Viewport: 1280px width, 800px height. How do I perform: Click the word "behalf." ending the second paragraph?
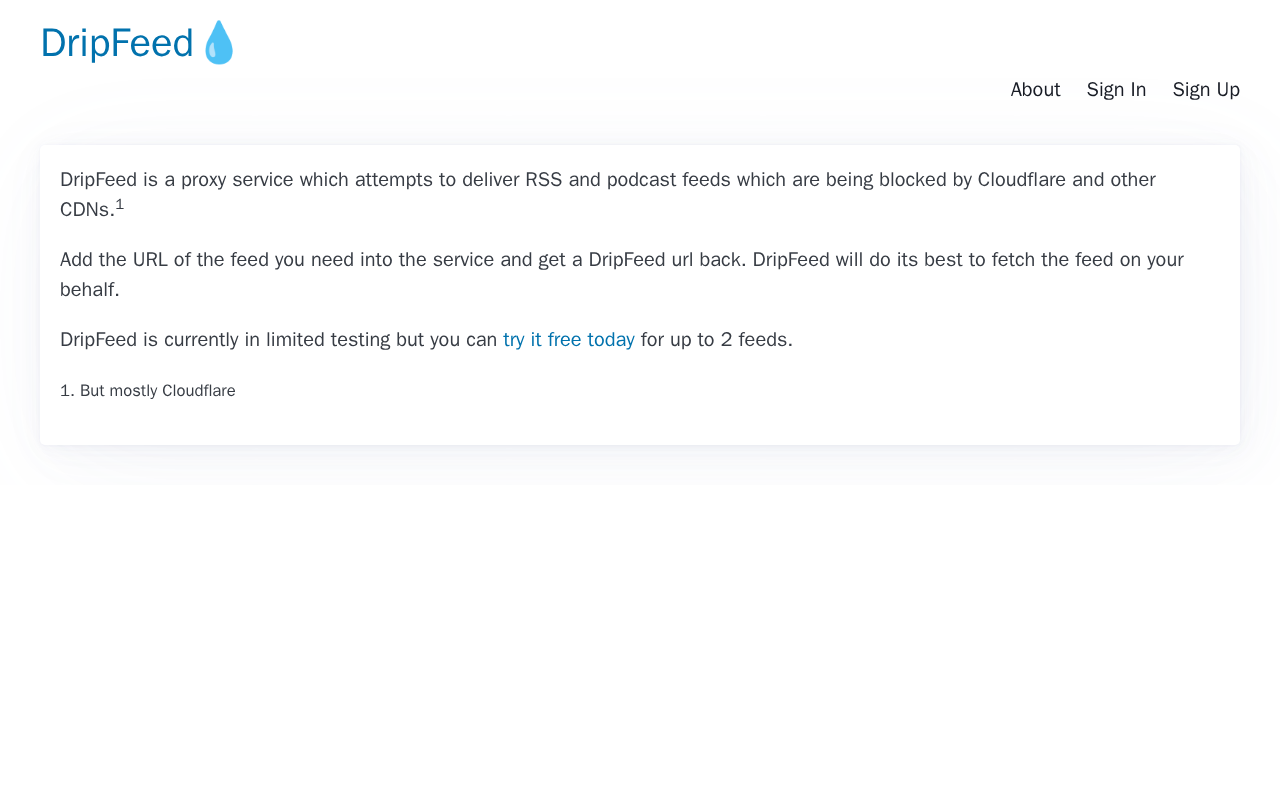pos(90,290)
